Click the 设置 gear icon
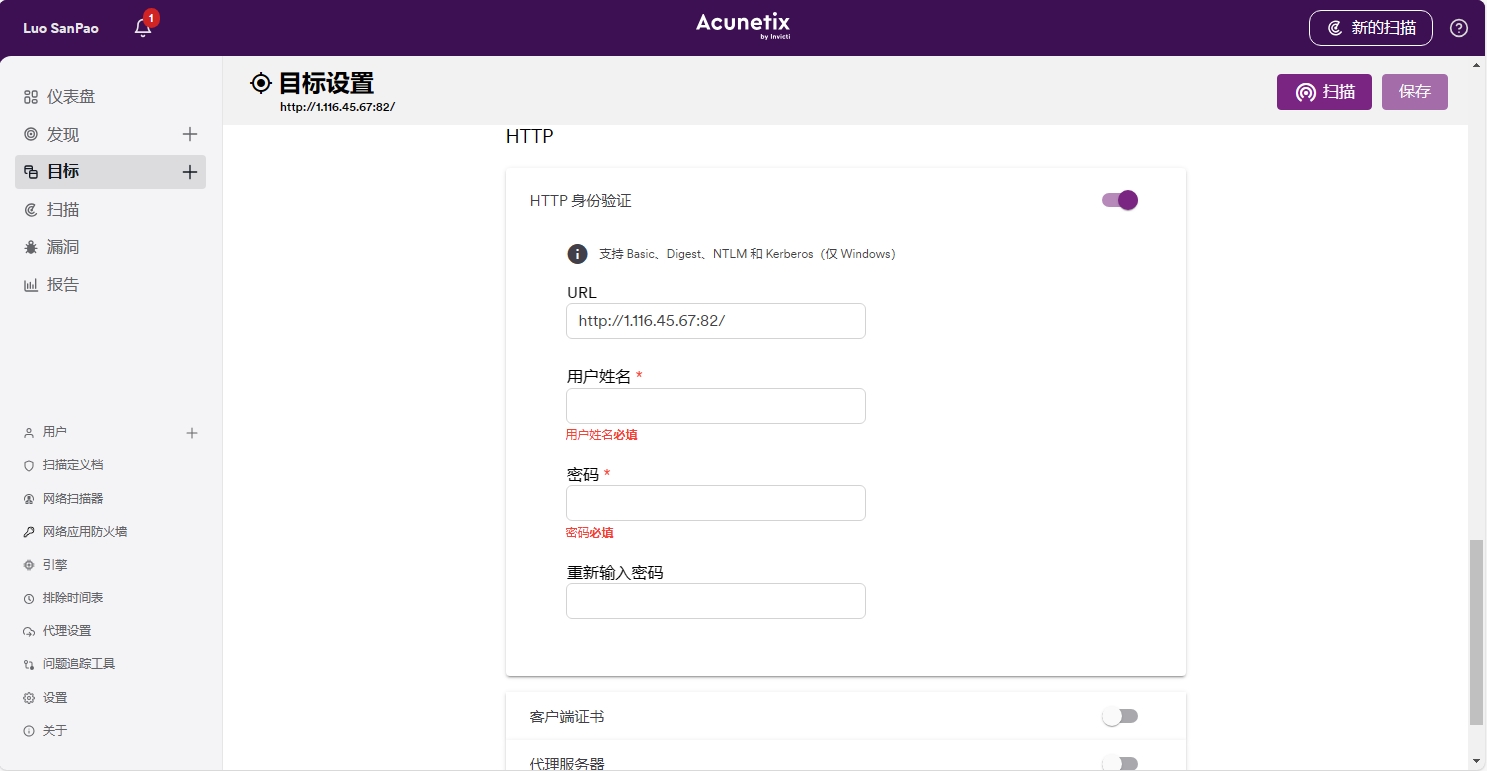1487x771 pixels. click(29, 698)
